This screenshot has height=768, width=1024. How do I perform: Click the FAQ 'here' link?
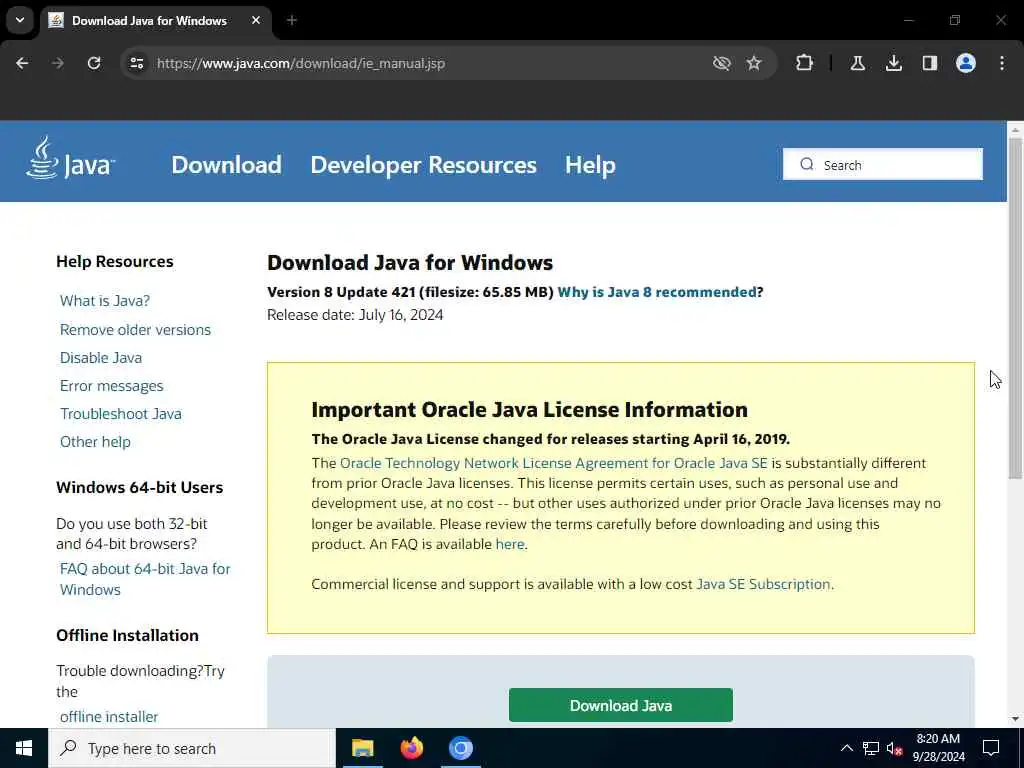point(510,544)
